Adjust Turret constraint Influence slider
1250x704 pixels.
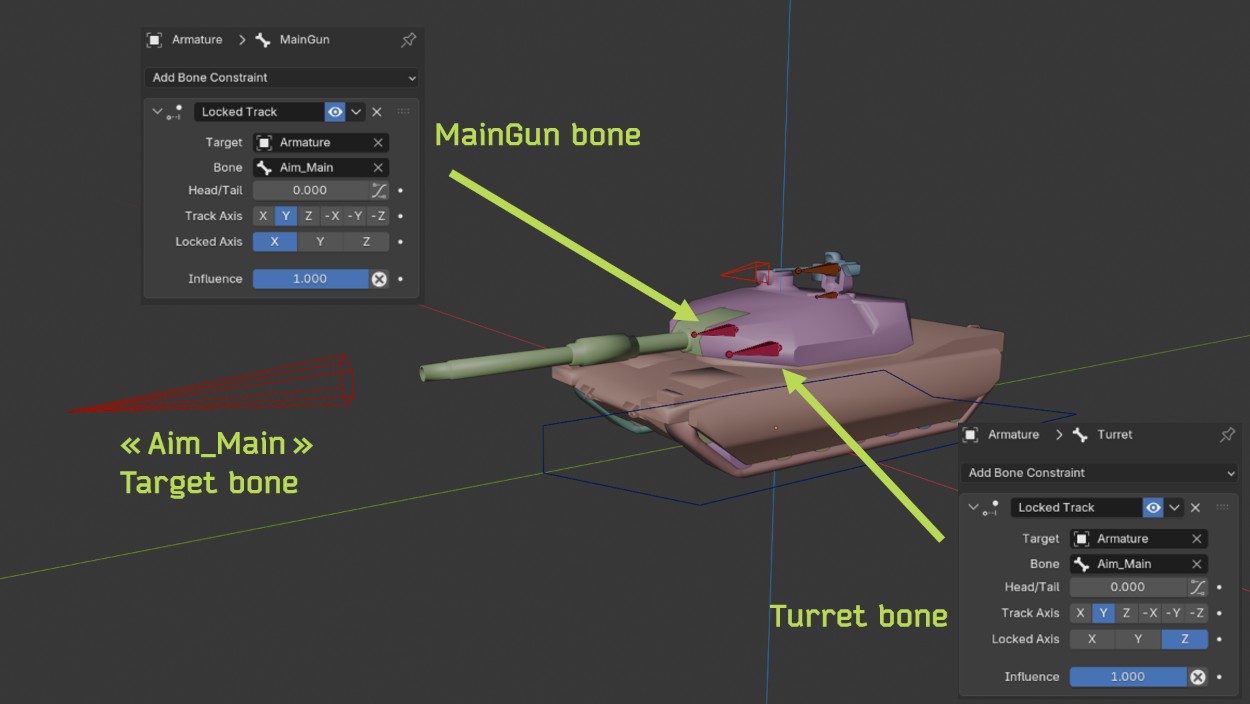1128,677
